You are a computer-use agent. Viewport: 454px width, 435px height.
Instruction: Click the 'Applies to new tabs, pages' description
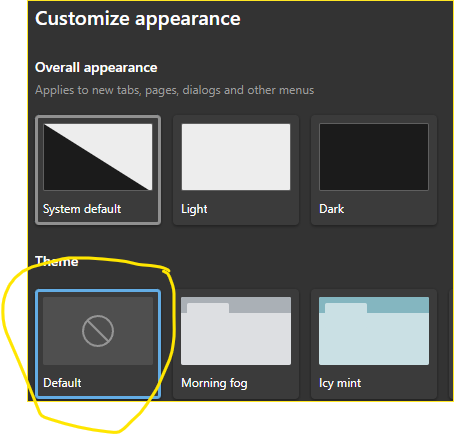(x=174, y=90)
